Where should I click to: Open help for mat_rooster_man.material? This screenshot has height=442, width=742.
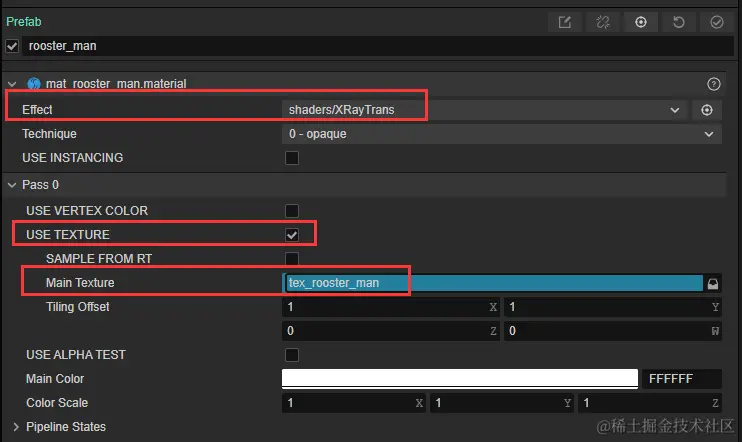pyautogui.click(x=714, y=84)
